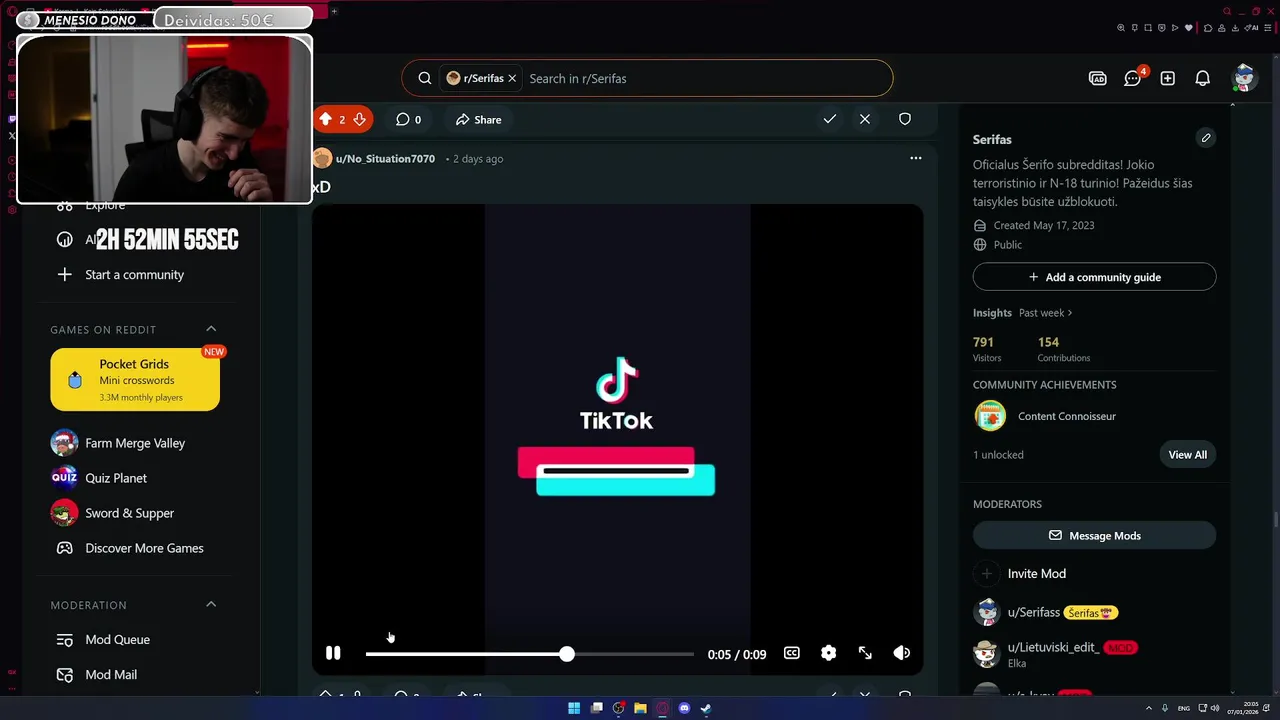Open Farm Merge Valley game
The image size is (1280, 720).
coord(135,443)
